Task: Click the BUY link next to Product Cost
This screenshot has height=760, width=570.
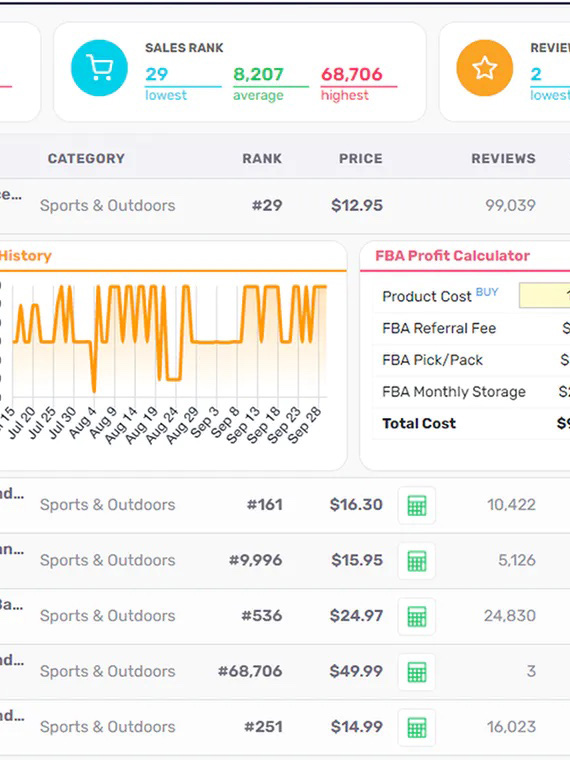Action: coord(487,292)
